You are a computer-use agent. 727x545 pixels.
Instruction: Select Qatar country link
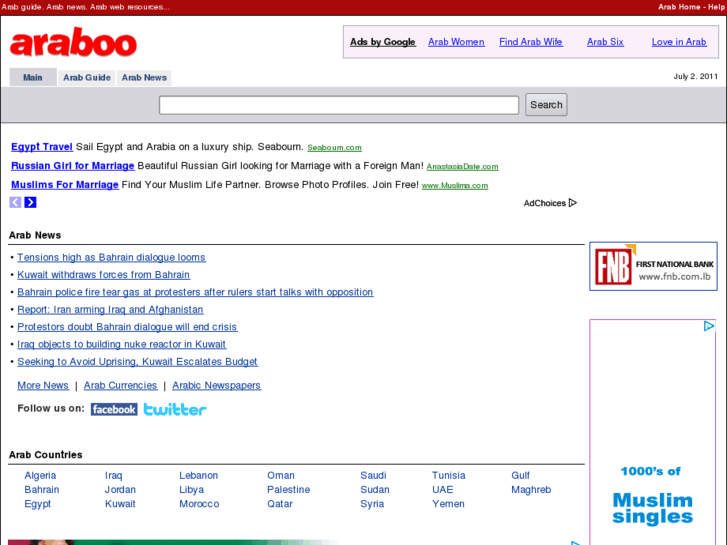coord(280,504)
